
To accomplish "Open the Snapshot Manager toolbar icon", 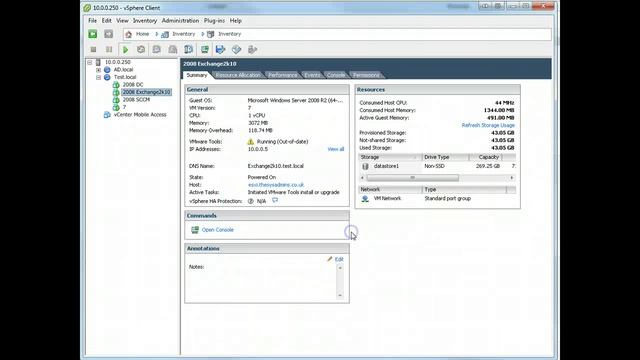I will pos(189,49).
